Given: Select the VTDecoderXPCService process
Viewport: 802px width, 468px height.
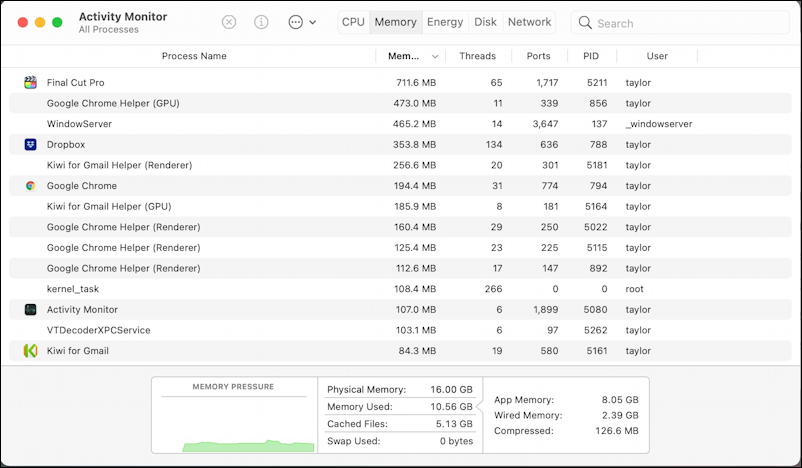Looking at the screenshot, I should 99,330.
